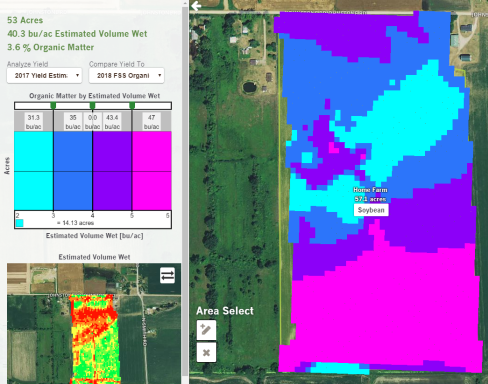Grab the third green slider handle
The image size is (488, 384).
point(132,106)
